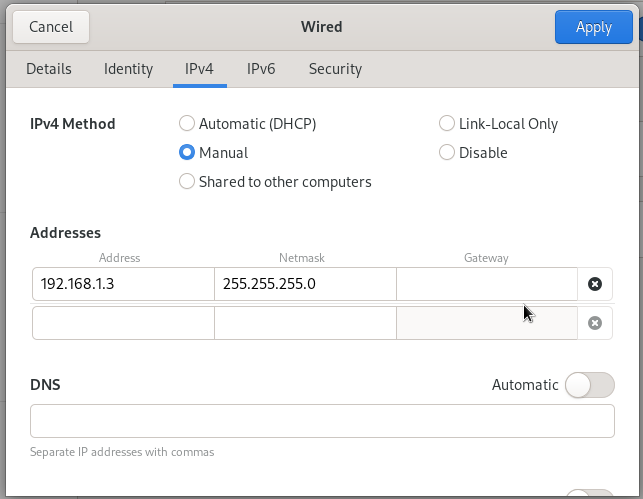Toggle the Automatic DNS switch
Image resolution: width=643 pixels, height=499 pixels.
[x=589, y=385]
